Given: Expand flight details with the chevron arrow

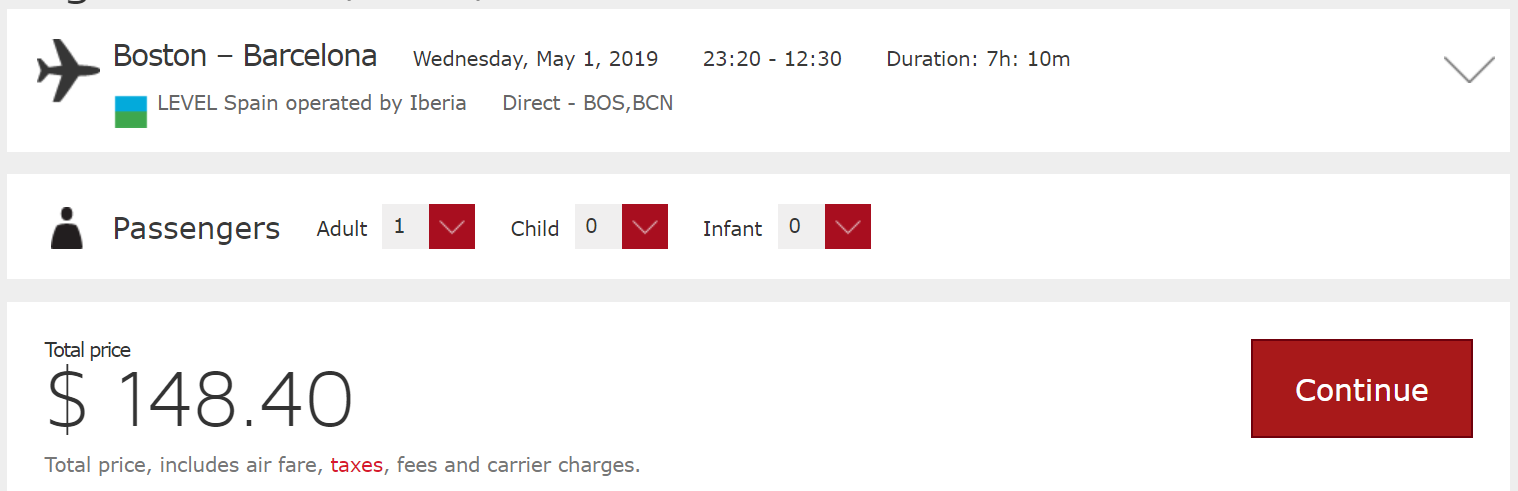Looking at the screenshot, I should [1469, 69].
